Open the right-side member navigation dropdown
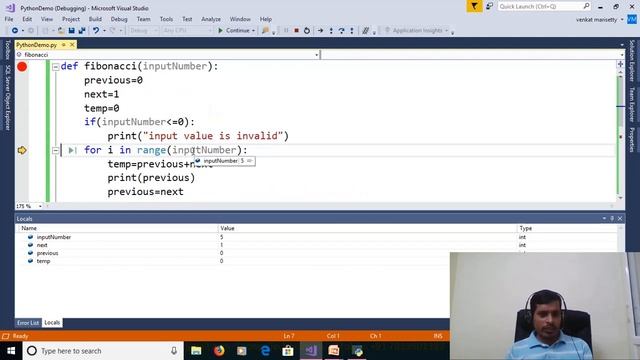Screen dimensions: 640x360 point(622,55)
